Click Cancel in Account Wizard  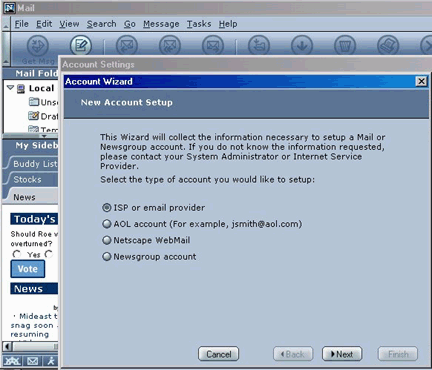coord(218,354)
